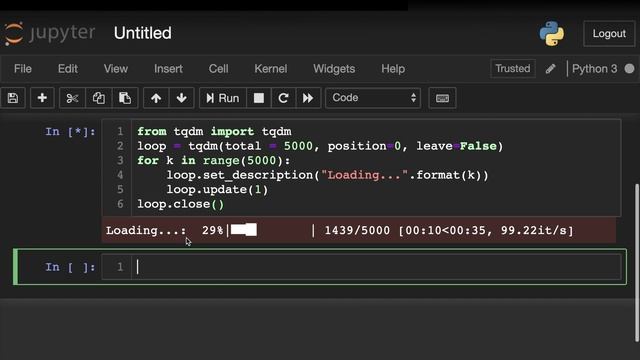Open the cell type Code dropdown
The image size is (640, 360).
(x=373, y=98)
